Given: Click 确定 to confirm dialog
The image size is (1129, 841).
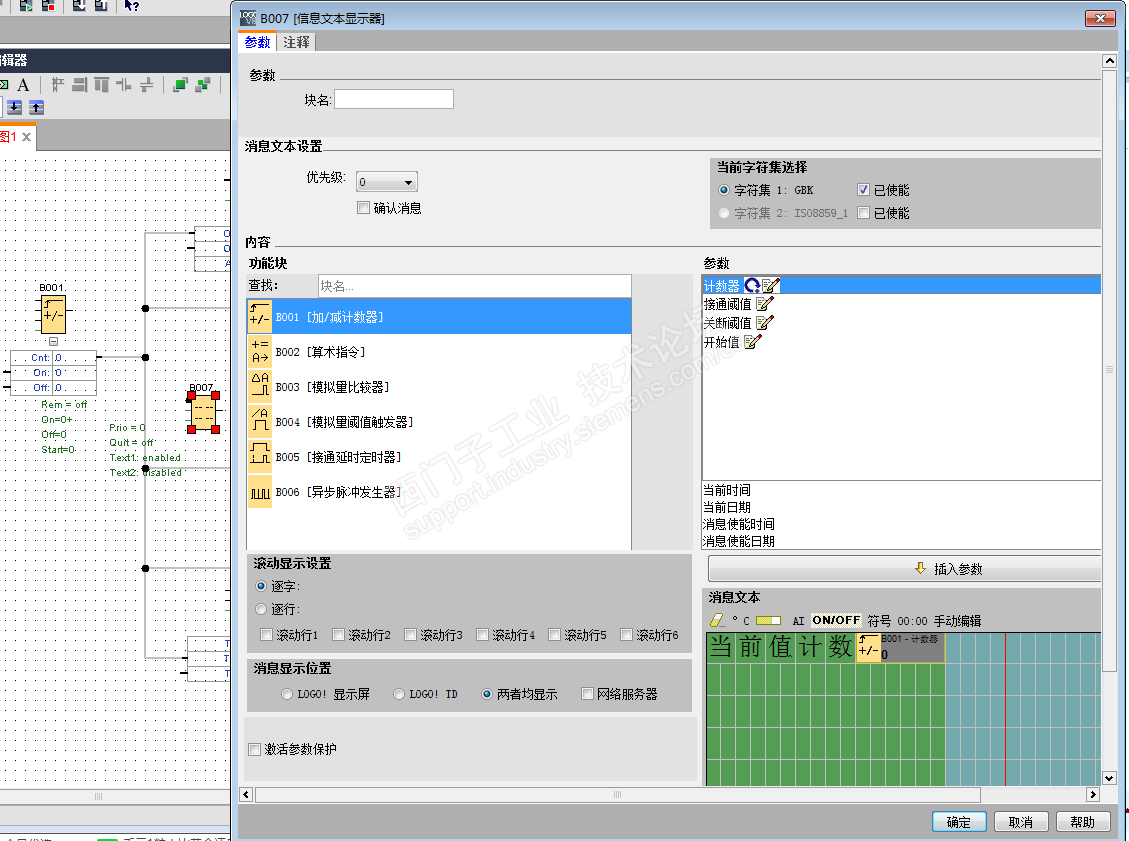Looking at the screenshot, I should [x=958, y=822].
